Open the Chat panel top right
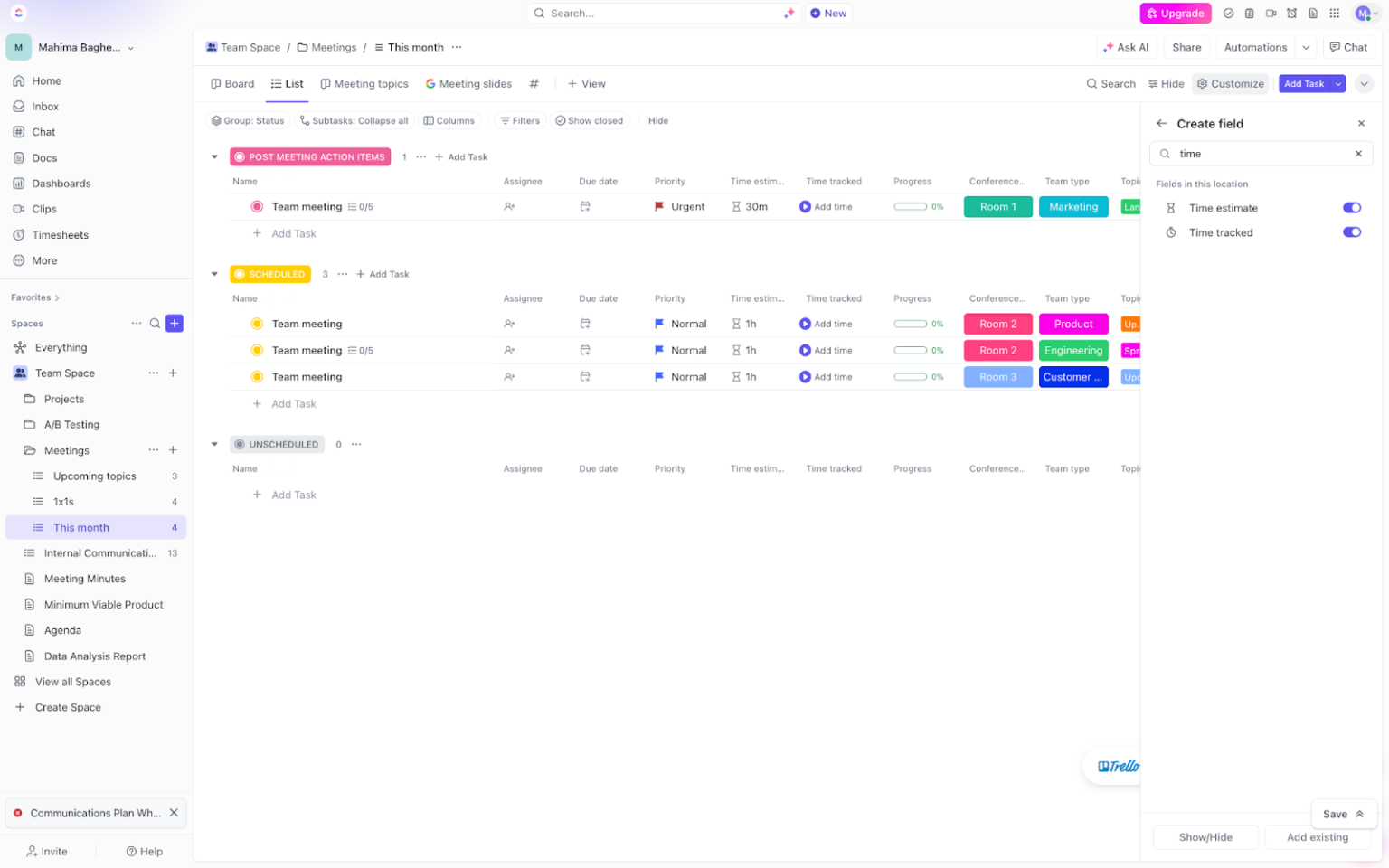Image resolution: width=1389 pixels, height=868 pixels. click(1349, 46)
